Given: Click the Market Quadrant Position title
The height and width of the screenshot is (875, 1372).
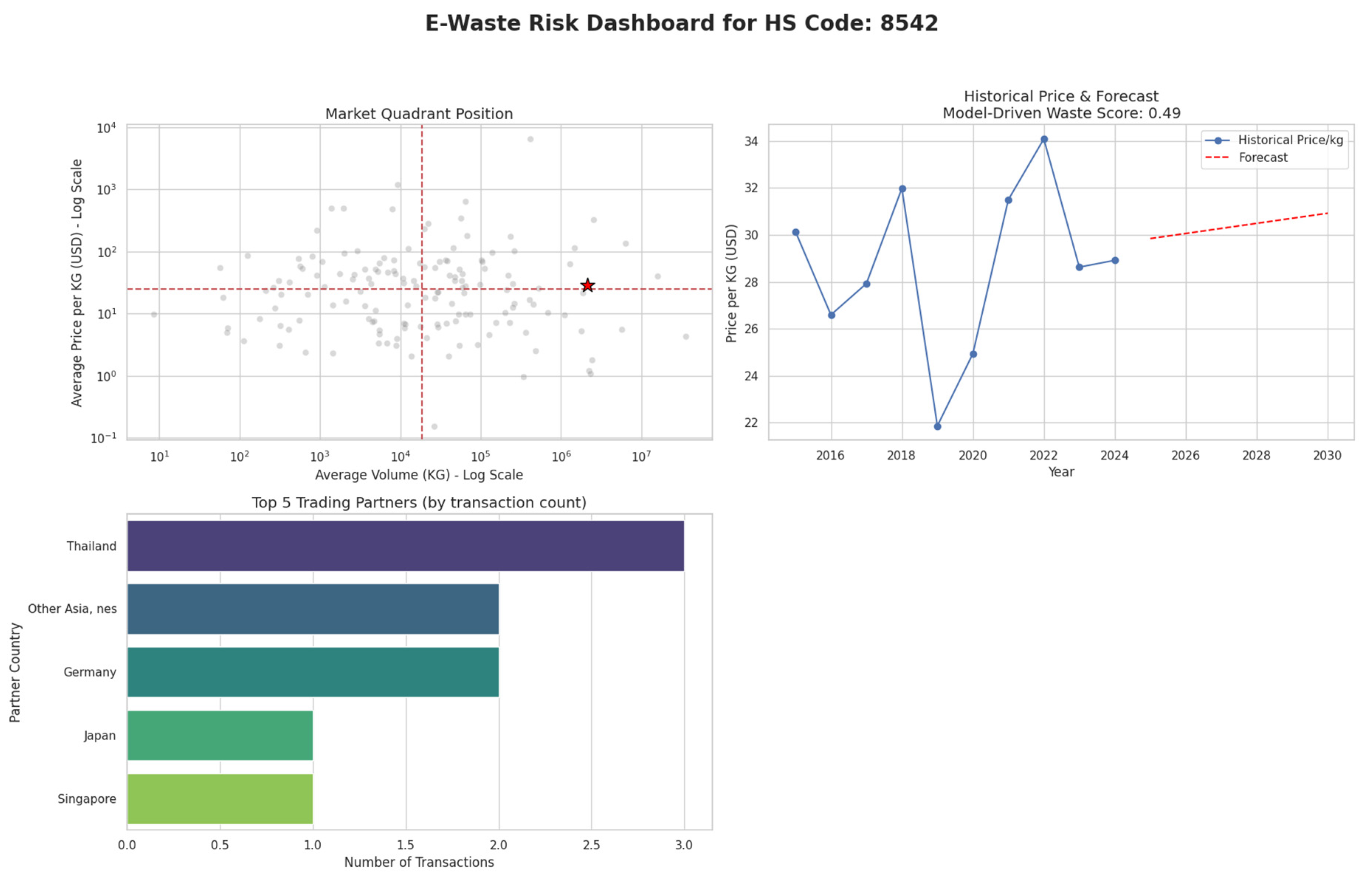Looking at the screenshot, I should tap(419, 114).
